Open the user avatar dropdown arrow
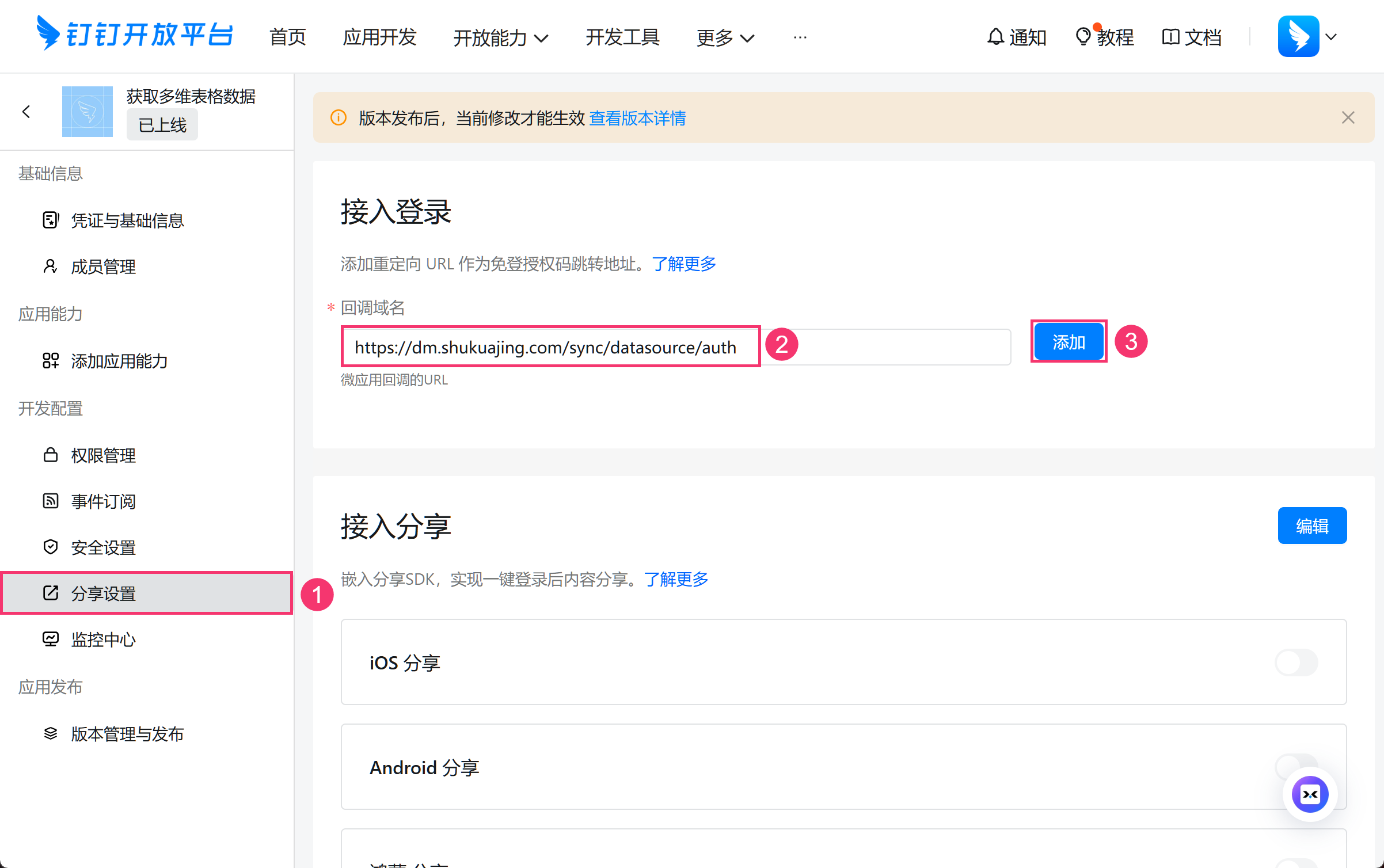Viewport: 1384px width, 868px height. (x=1331, y=37)
